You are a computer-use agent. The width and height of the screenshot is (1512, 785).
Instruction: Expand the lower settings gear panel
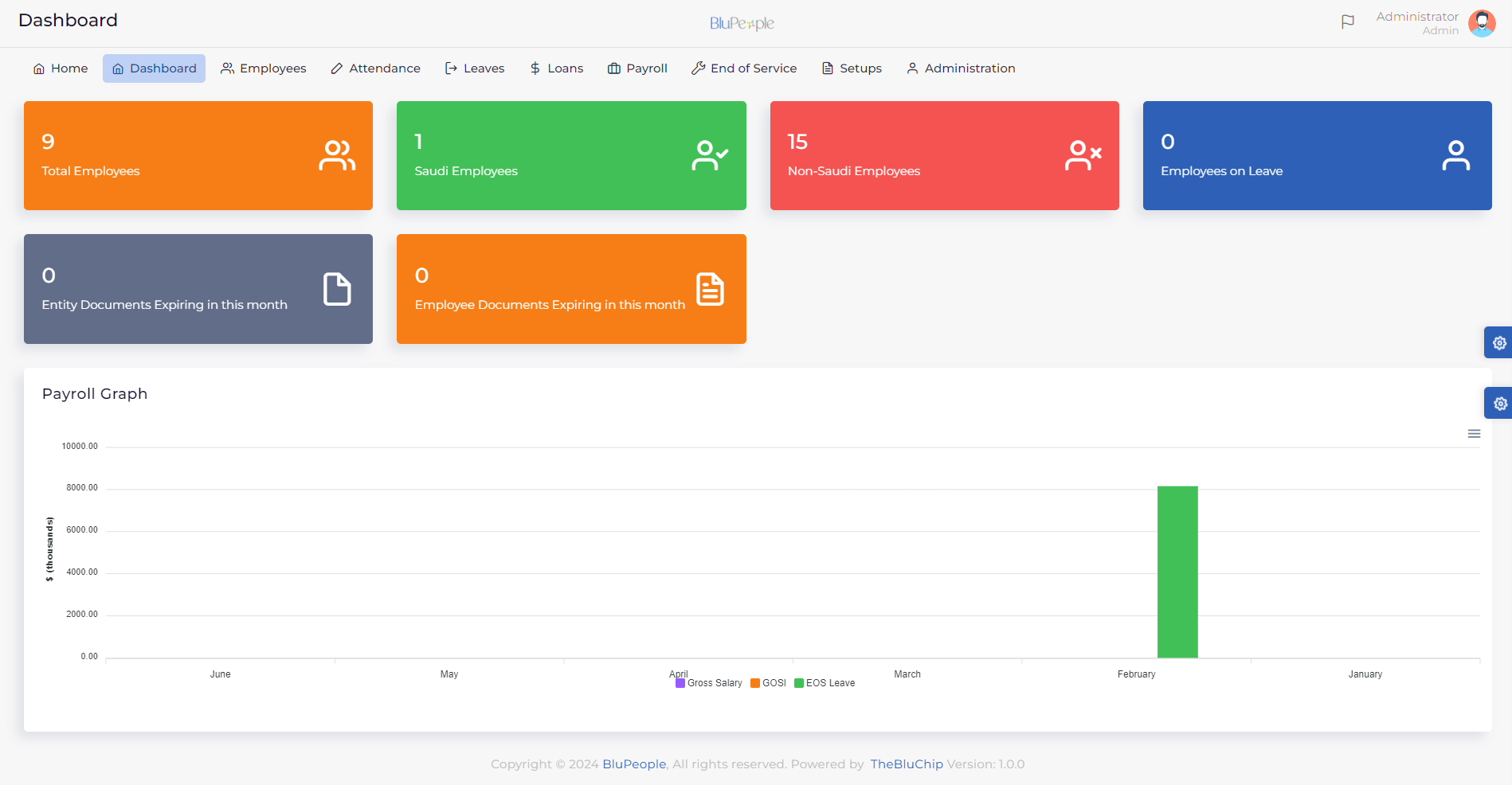coord(1500,403)
